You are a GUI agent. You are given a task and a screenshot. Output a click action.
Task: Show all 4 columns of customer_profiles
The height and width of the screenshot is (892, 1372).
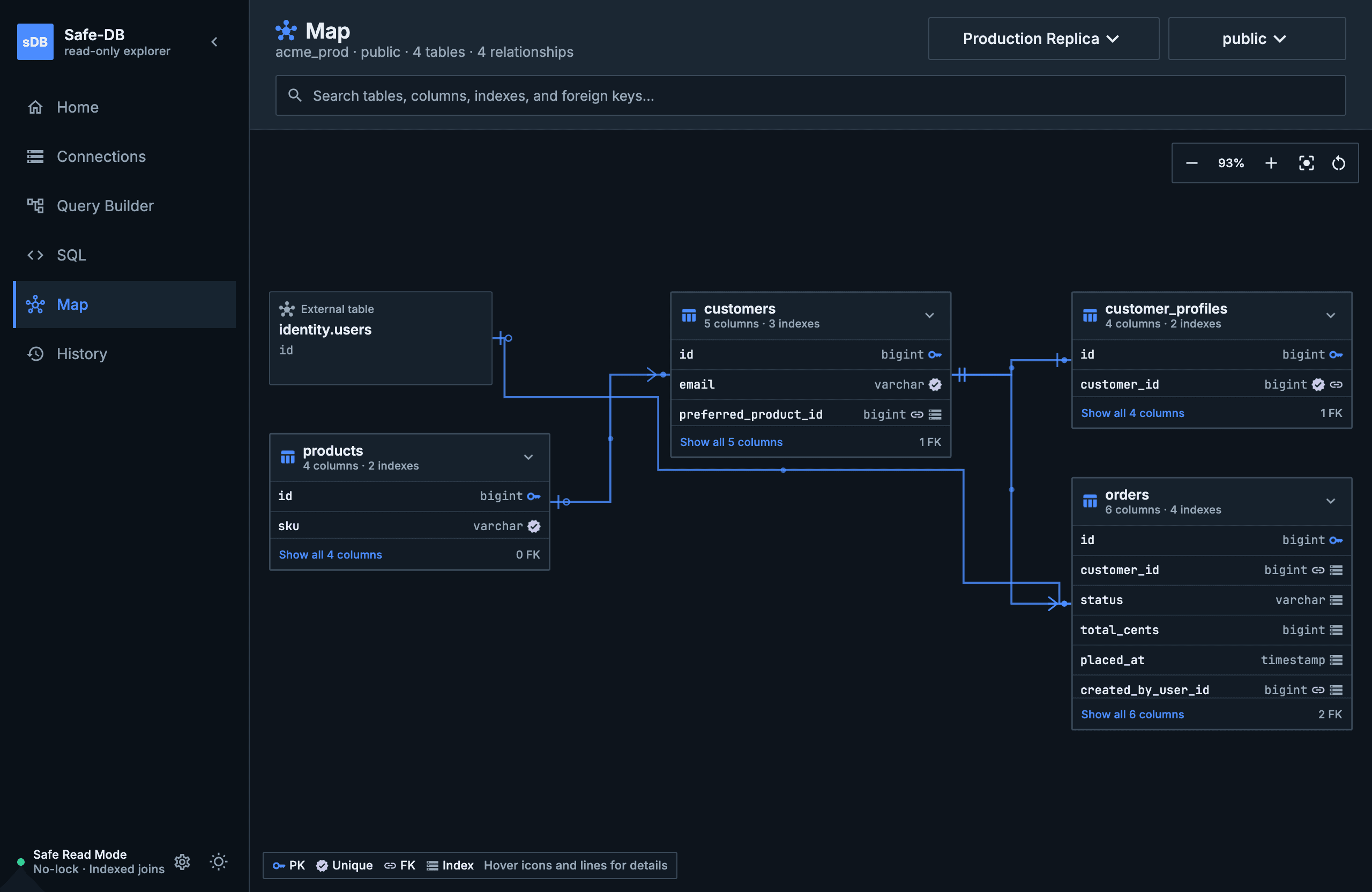(x=1132, y=413)
